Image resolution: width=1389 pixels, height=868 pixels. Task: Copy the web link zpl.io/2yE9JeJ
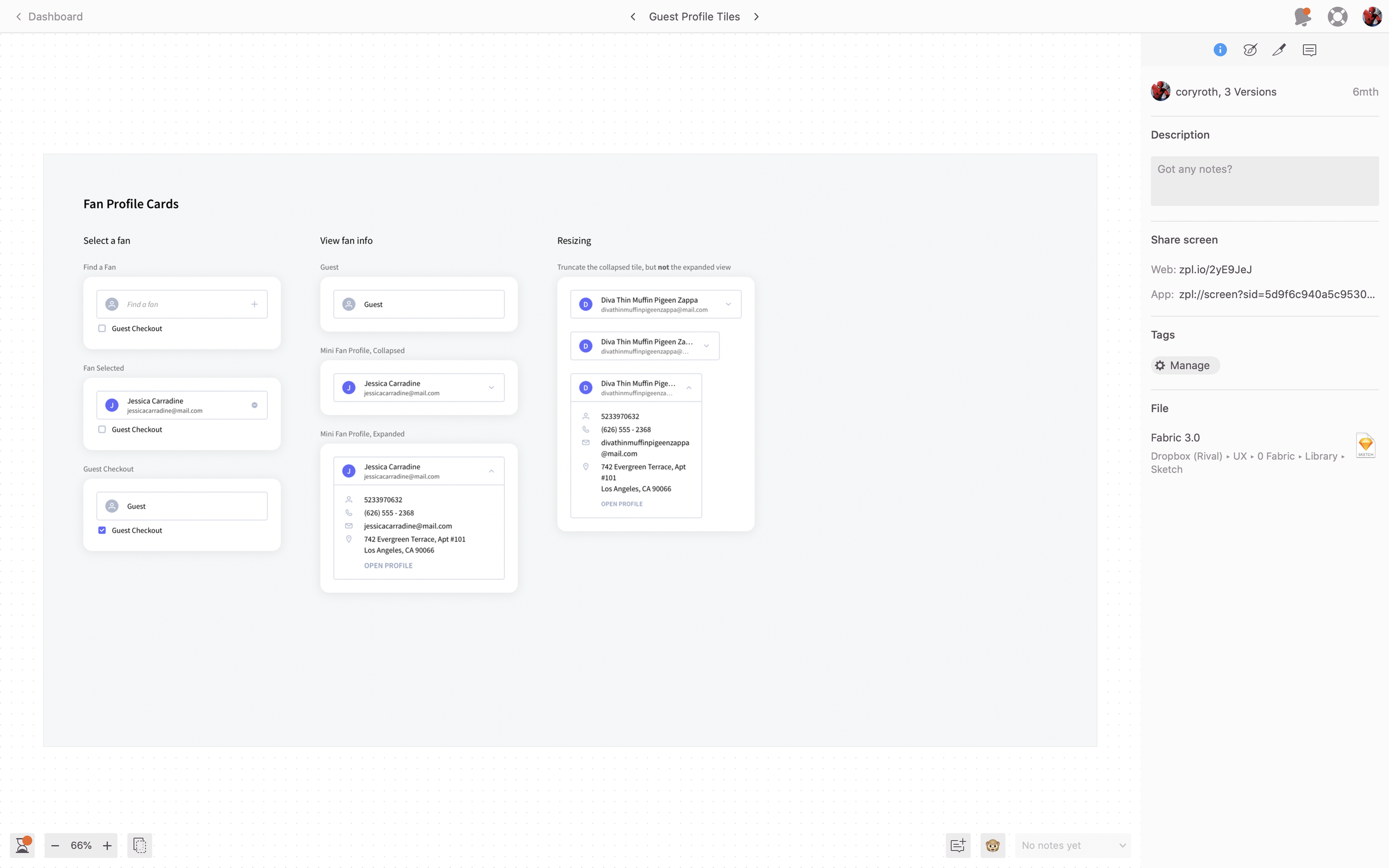tap(1215, 269)
